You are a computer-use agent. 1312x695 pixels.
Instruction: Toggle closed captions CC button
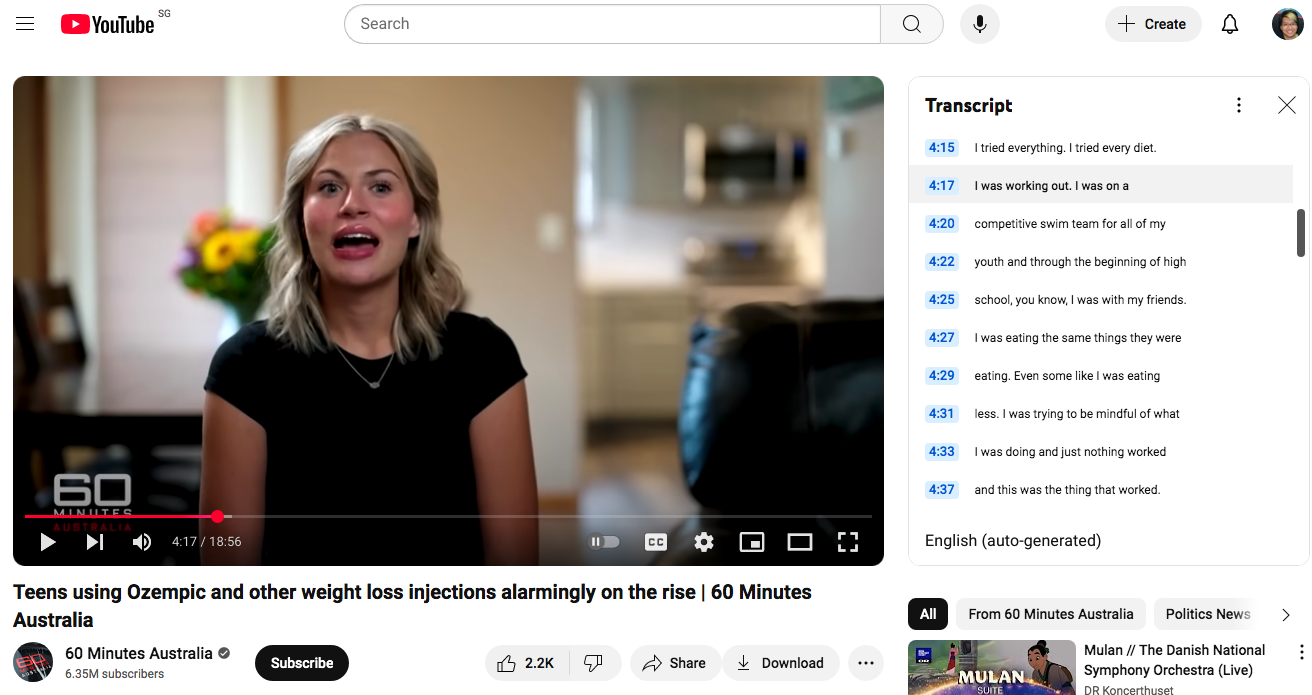(656, 542)
